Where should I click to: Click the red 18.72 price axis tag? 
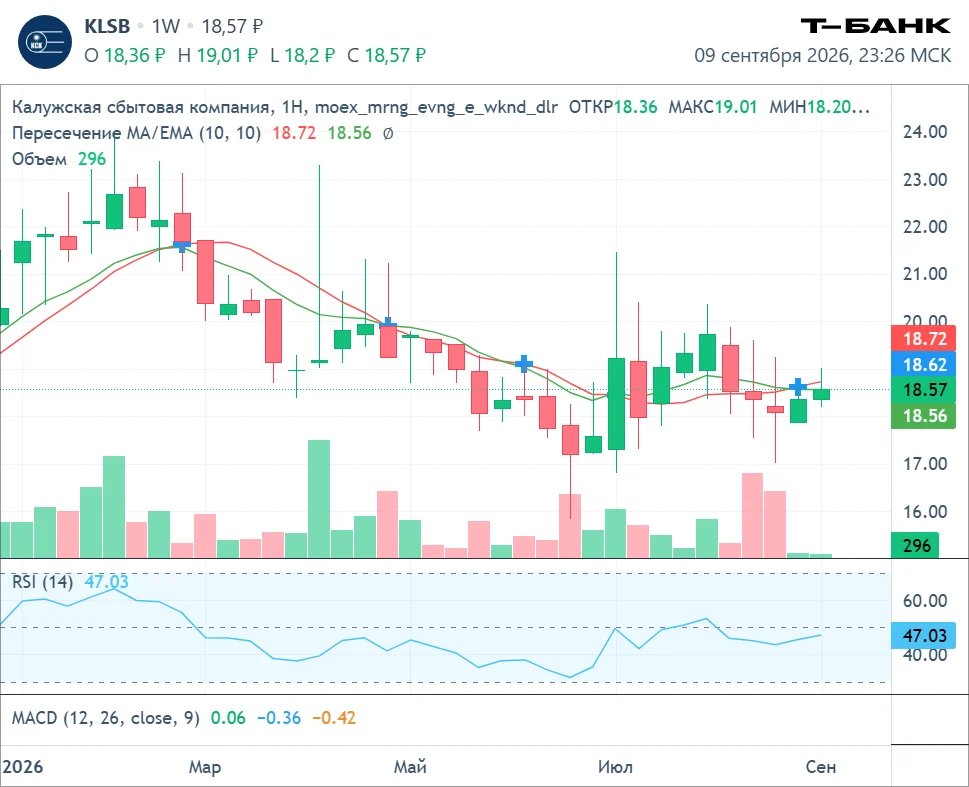[924, 339]
